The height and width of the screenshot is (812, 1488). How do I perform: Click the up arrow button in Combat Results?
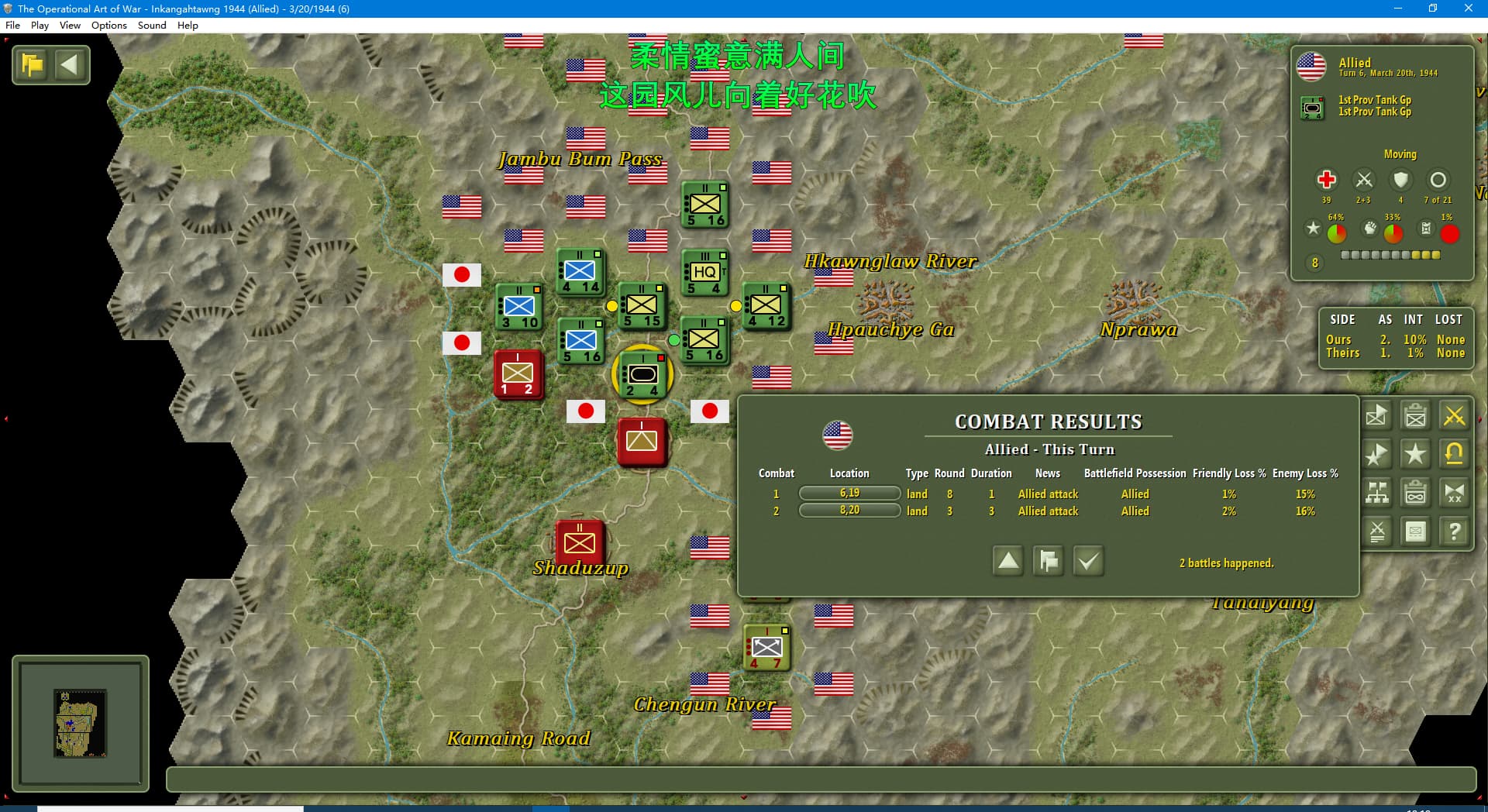pyautogui.click(x=1008, y=561)
